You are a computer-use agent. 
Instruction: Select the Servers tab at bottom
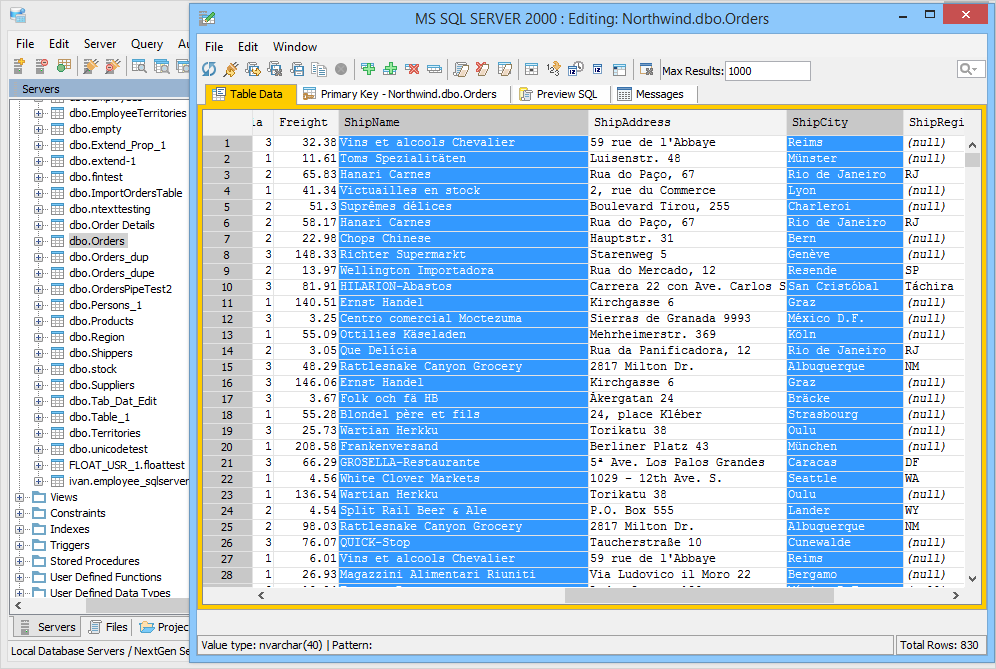(48, 627)
